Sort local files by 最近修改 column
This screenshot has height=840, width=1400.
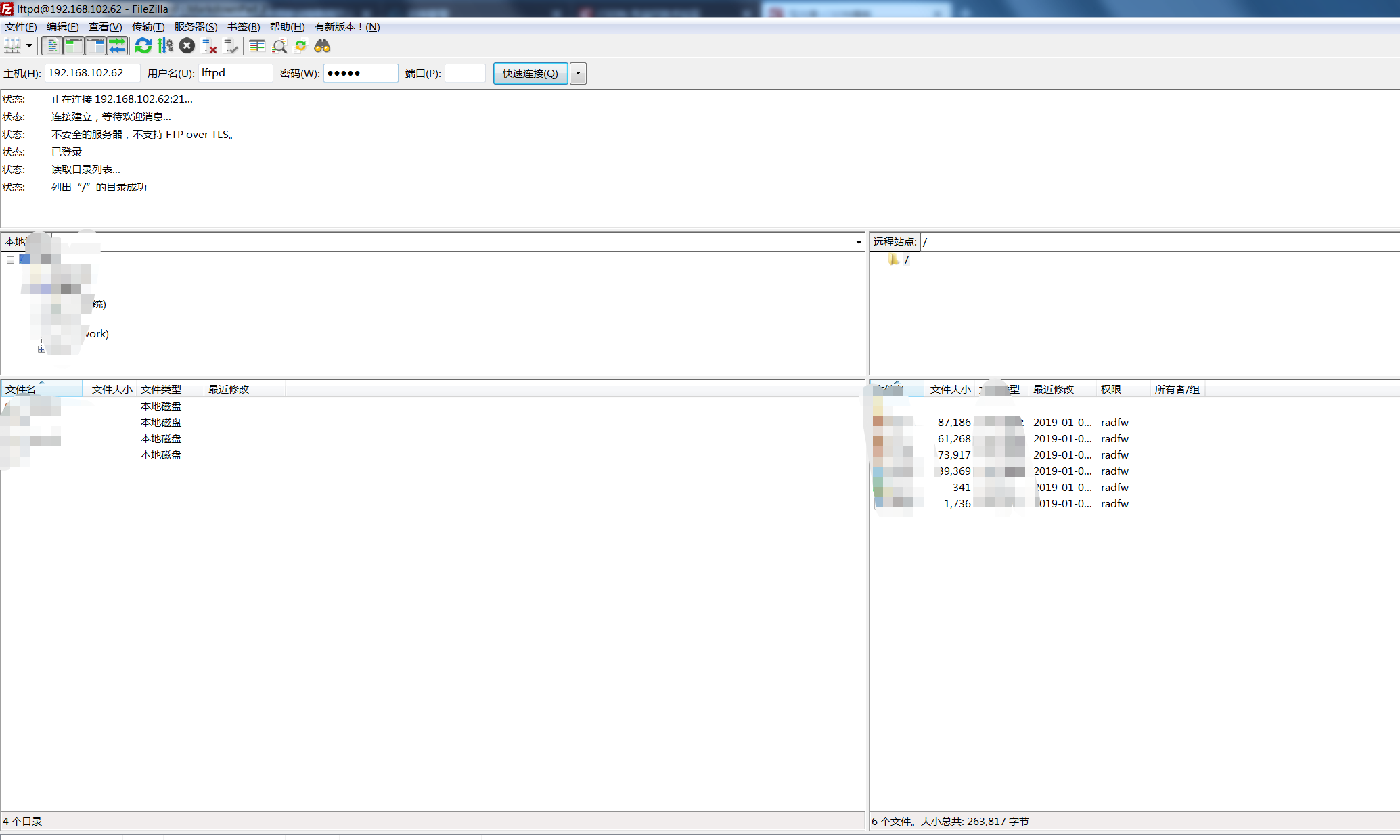pyautogui.click(x=244, y=389)
